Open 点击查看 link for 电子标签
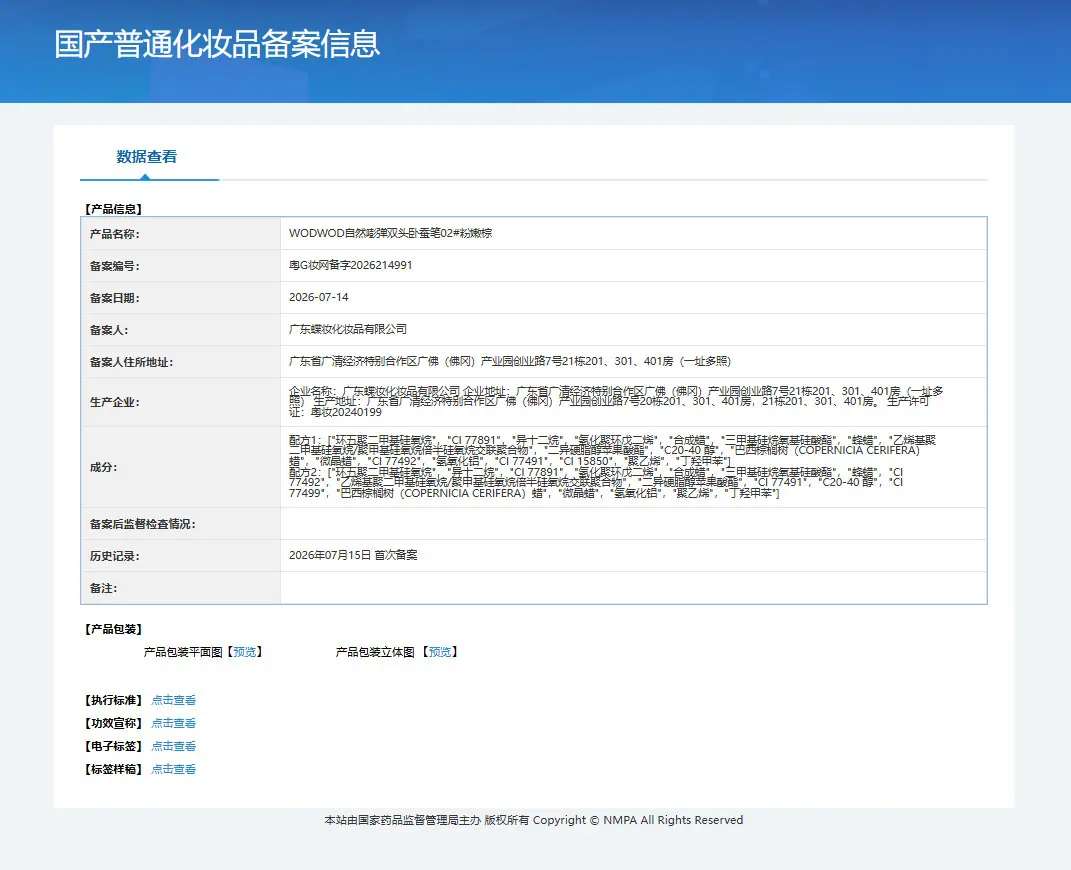1071x870 pixels. click(173, 746)
